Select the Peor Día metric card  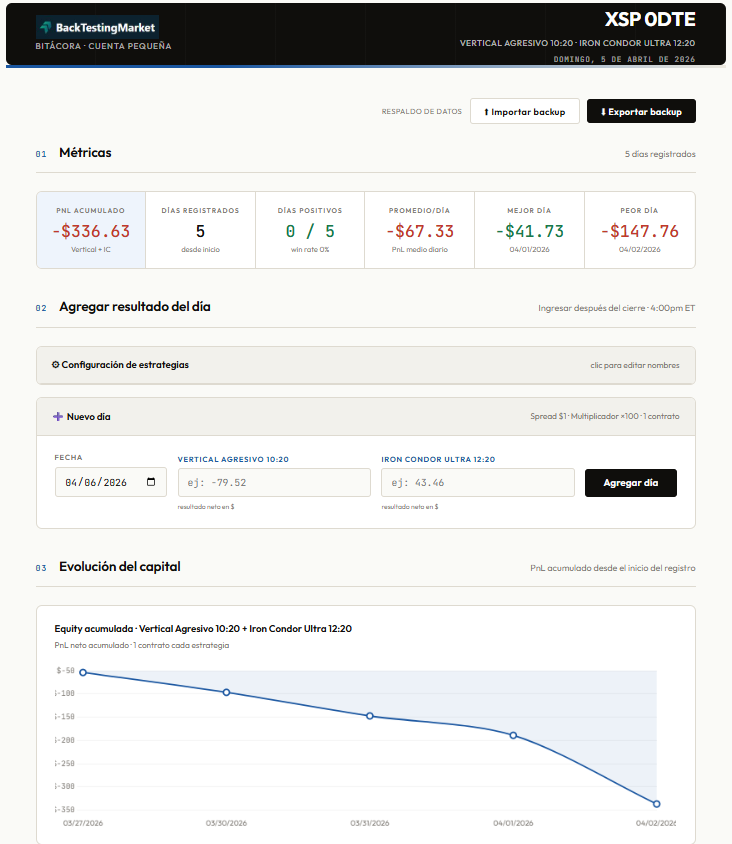pos(639,230)
